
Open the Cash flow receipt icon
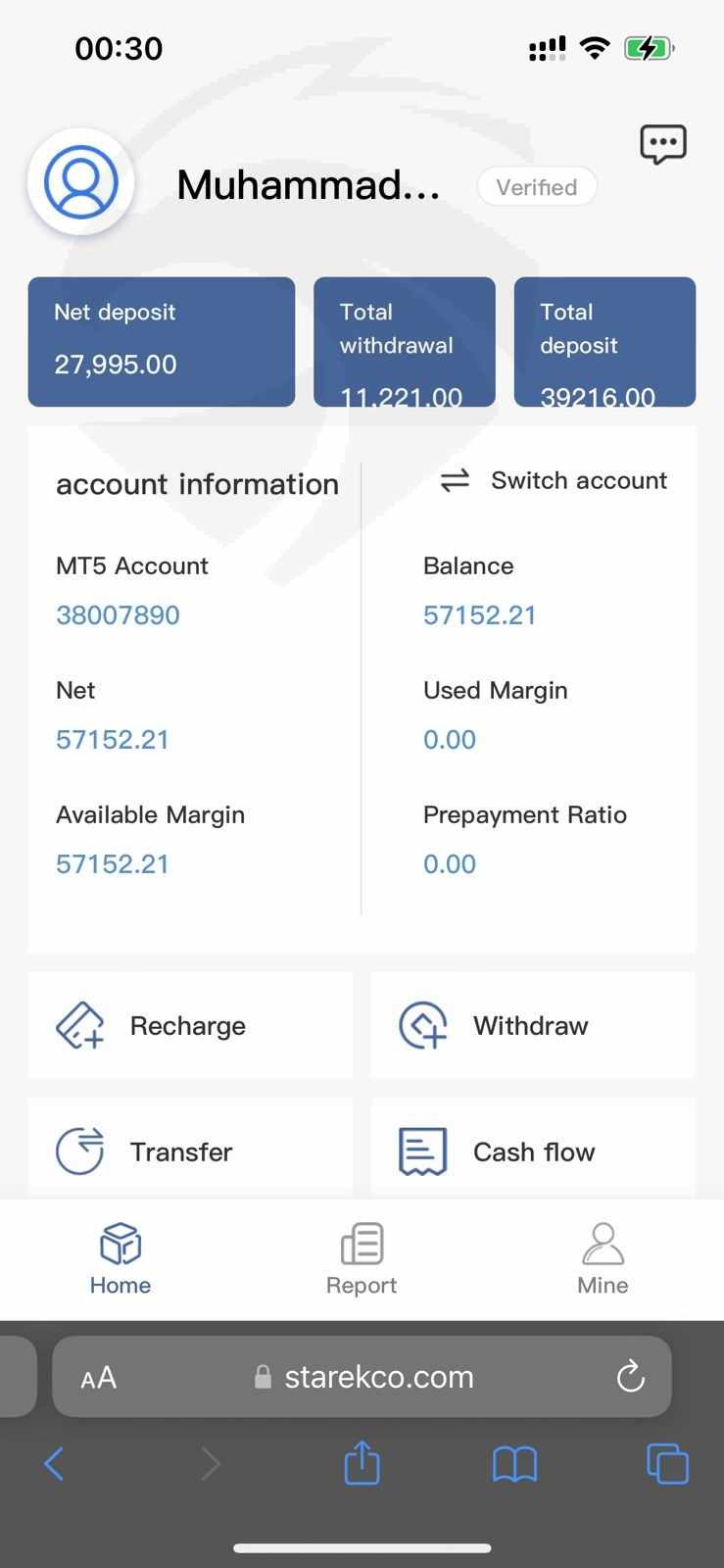tap(423, 1151)
